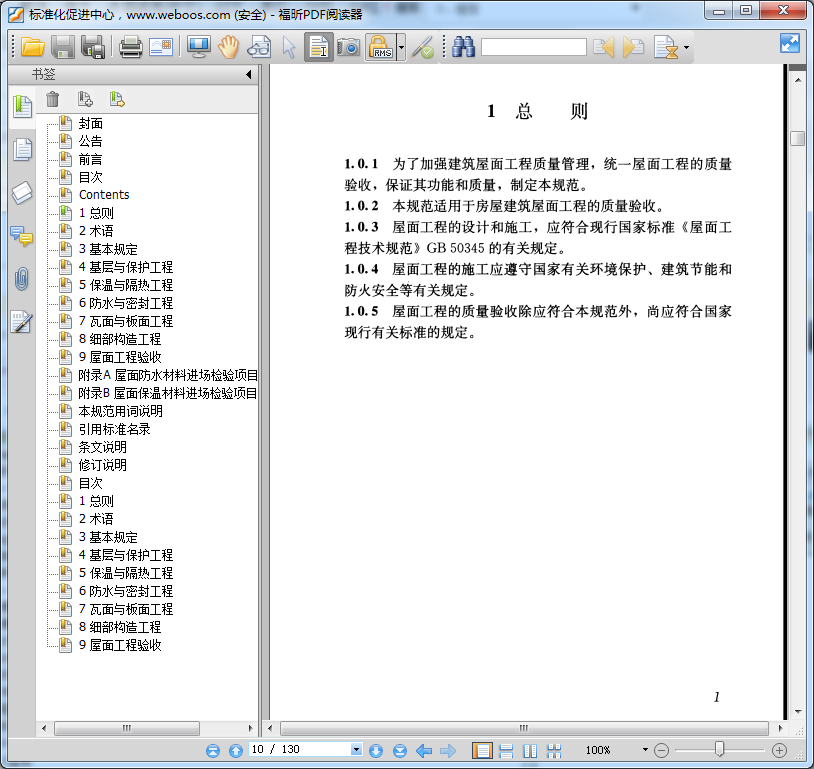The image size is (814, 769).
Task: Open the RMS lock dropdown arrow
Action: point(401,47)
